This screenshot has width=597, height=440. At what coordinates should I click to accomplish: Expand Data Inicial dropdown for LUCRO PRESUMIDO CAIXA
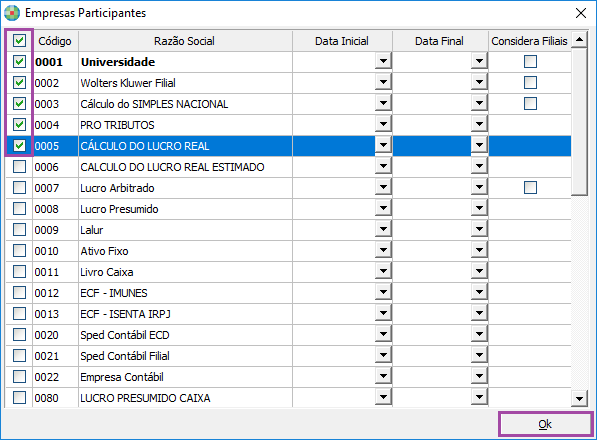[383, 397]
